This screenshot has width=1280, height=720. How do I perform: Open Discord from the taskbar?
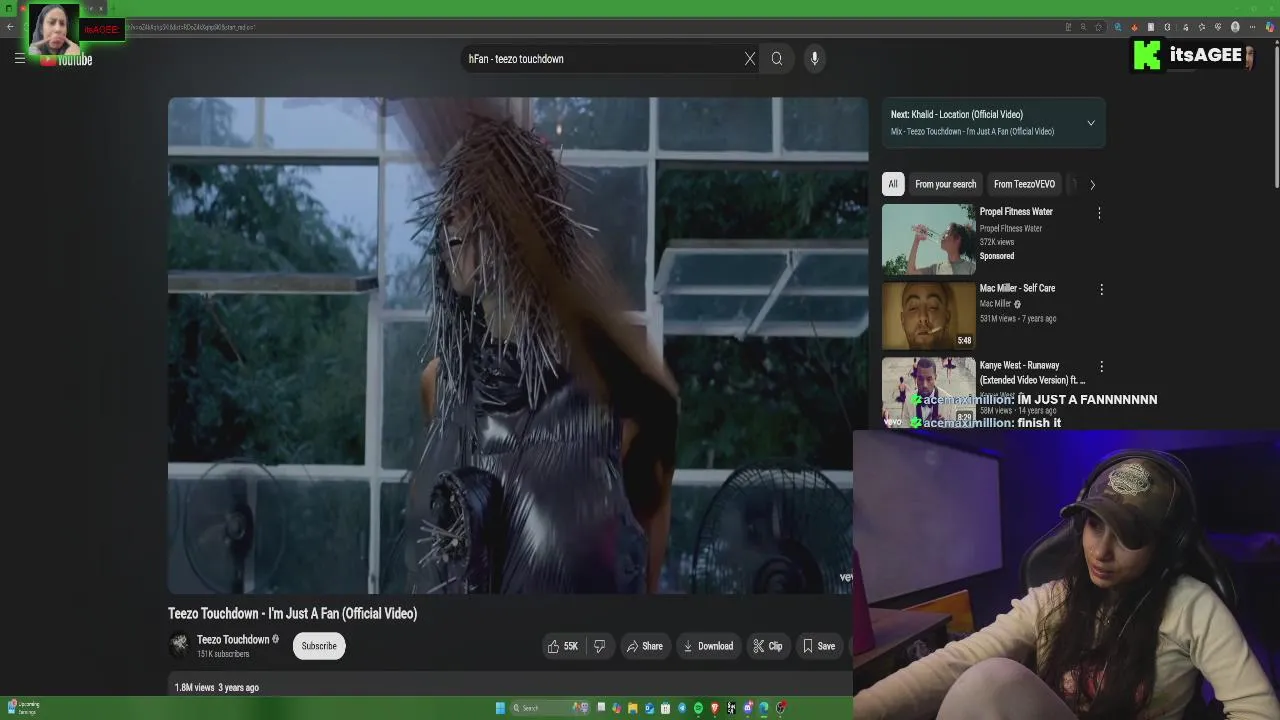click(747, 708)
